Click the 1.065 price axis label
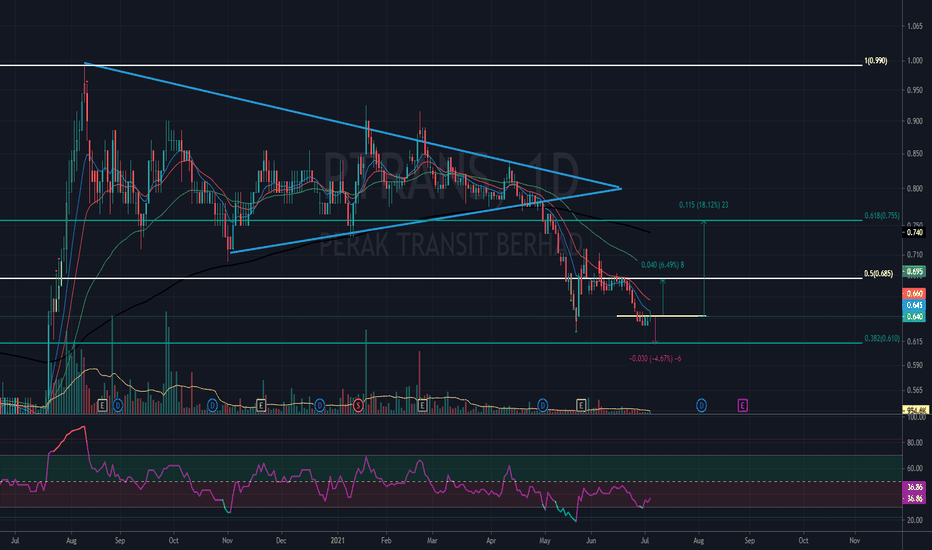Screen dimensions: 932x550 [915, 26]
